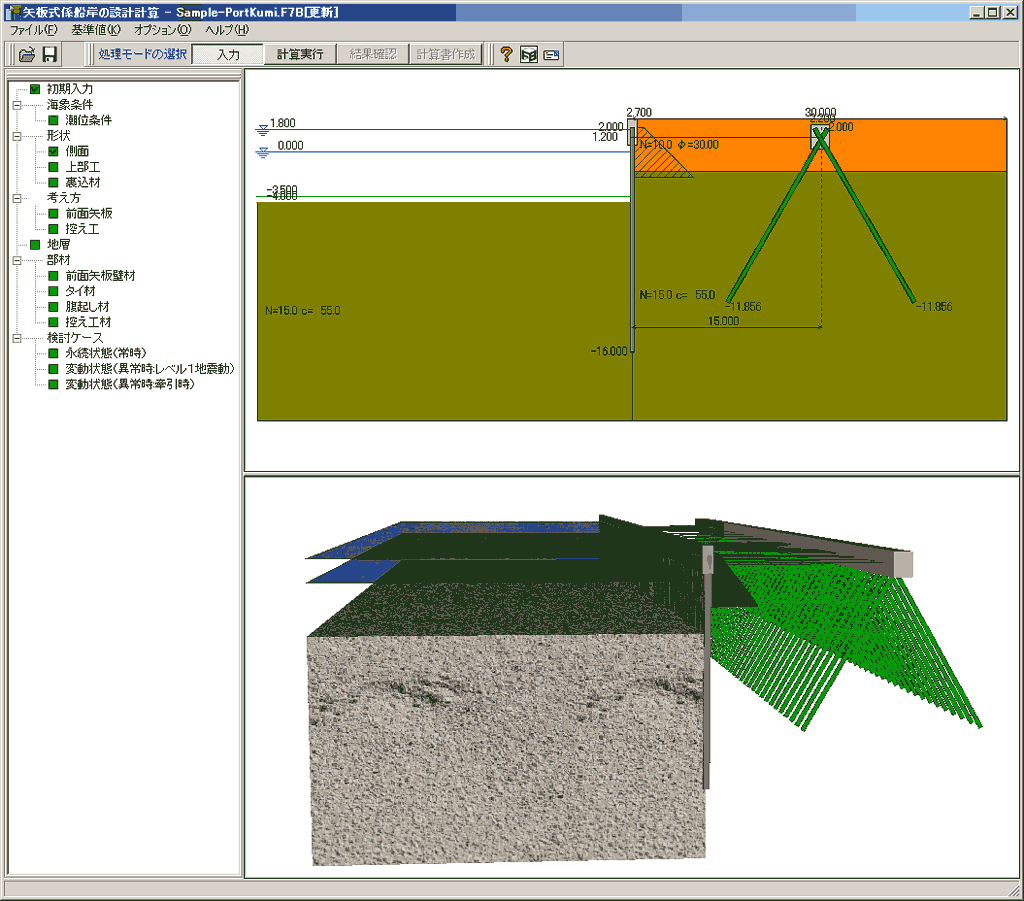
Task: Collapse the 部材 tree node
Action: 17,260
